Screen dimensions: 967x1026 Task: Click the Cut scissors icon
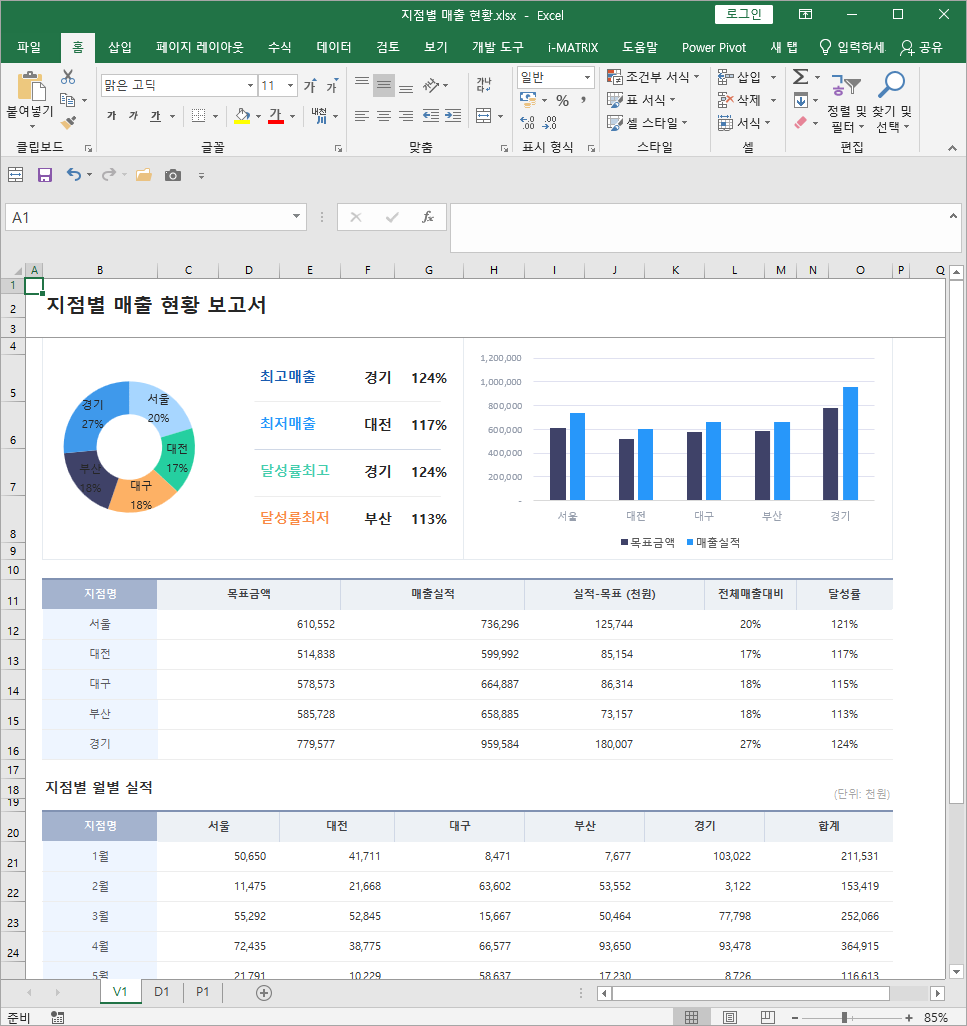pyautogui.click(x=68, y=77)
